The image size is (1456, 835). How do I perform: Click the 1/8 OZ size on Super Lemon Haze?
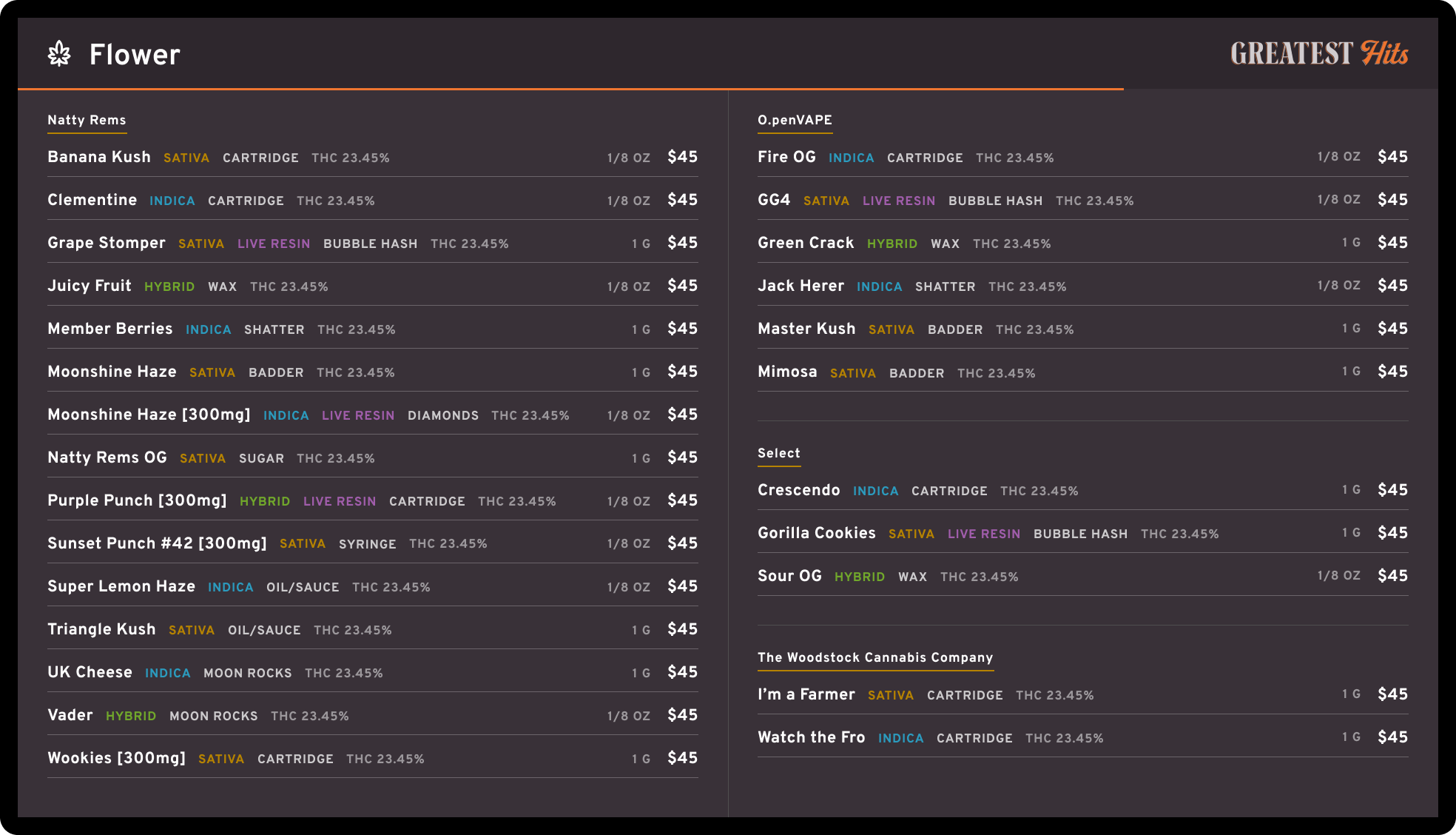point(628,586)
